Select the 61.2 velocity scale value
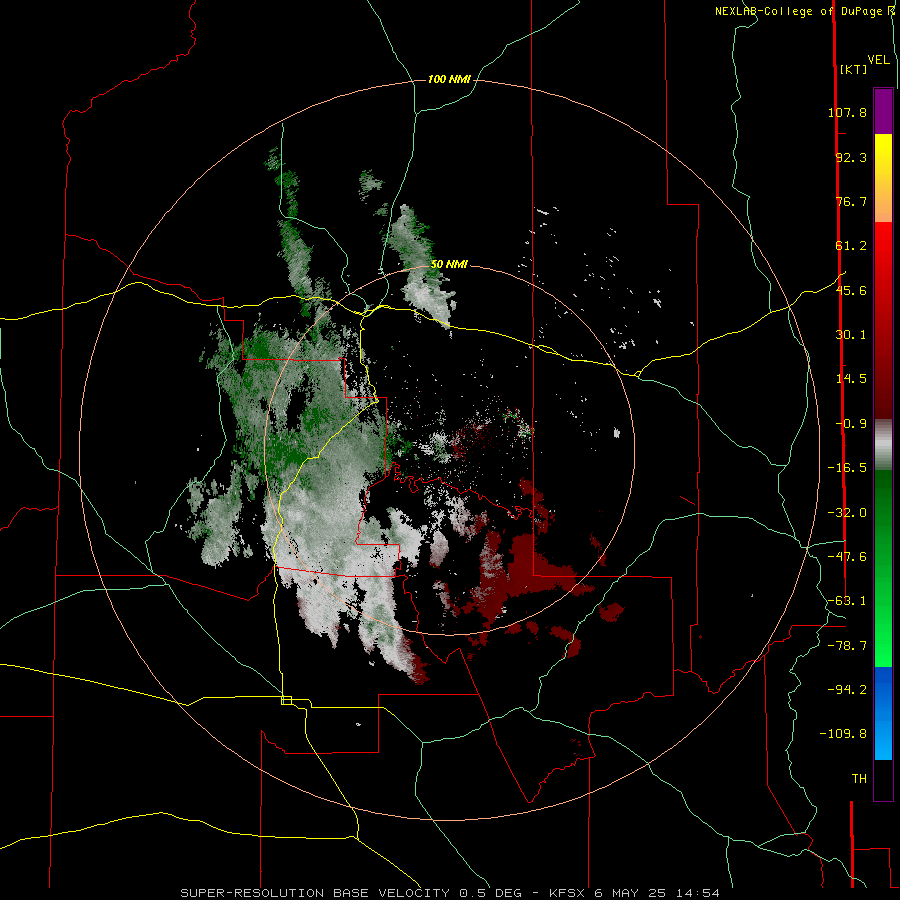Screen dimensions: 900x900 point(851,246)
